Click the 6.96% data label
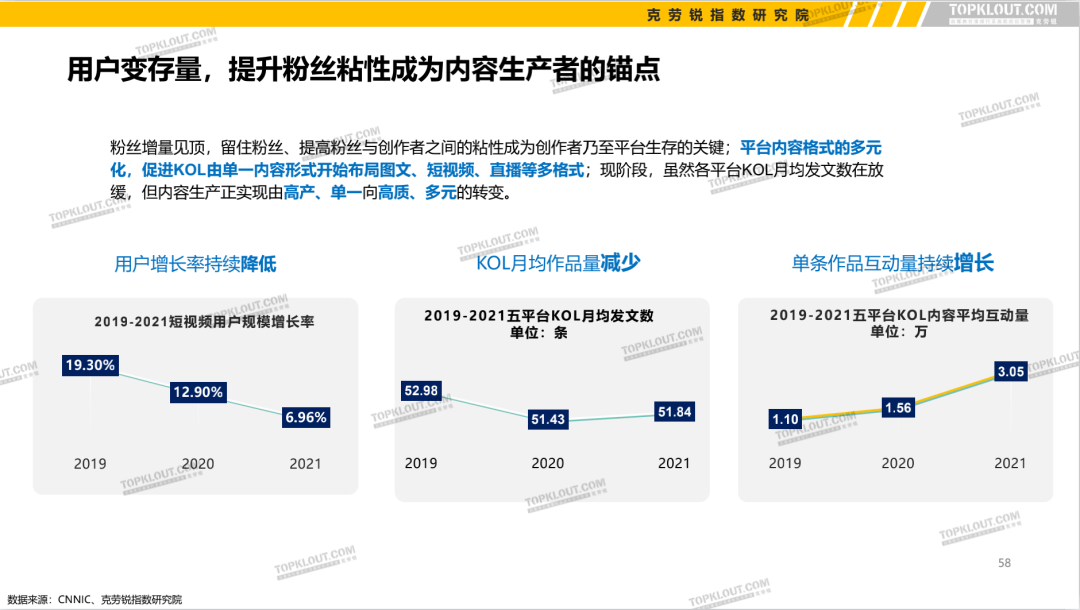This screenshot has height=610, width=1080. pyautogui.click(x=306, y=417)
